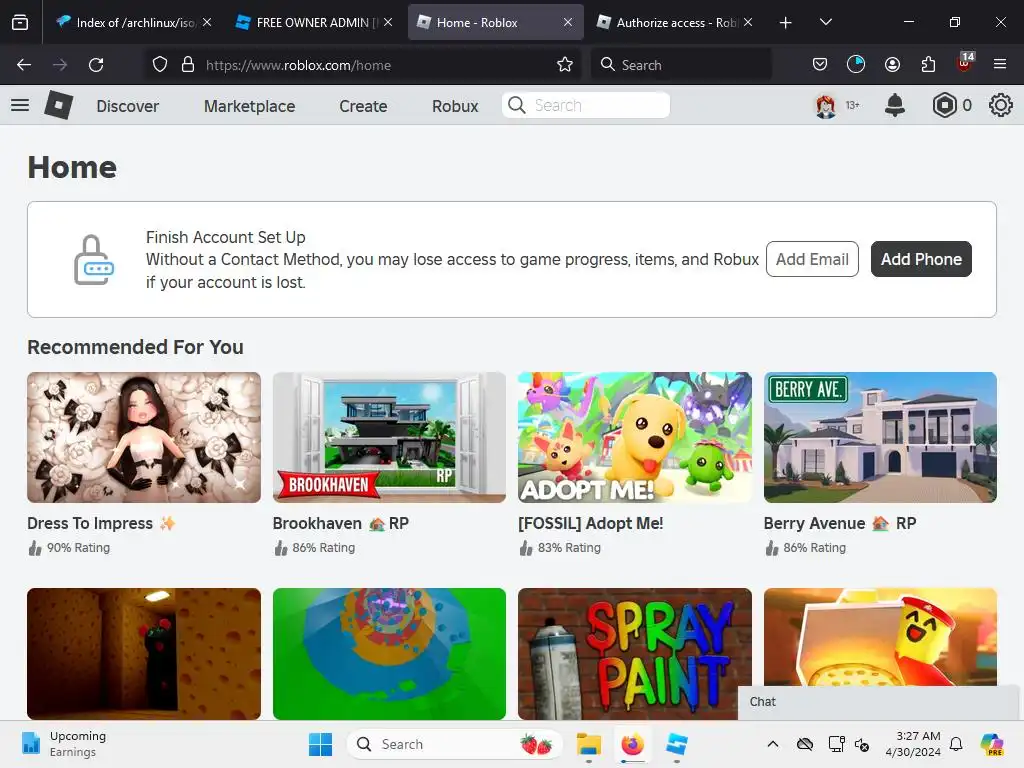Open the Adopt Me game thumbnail
The image size is (1024, 768).
[x=635, y=438]
